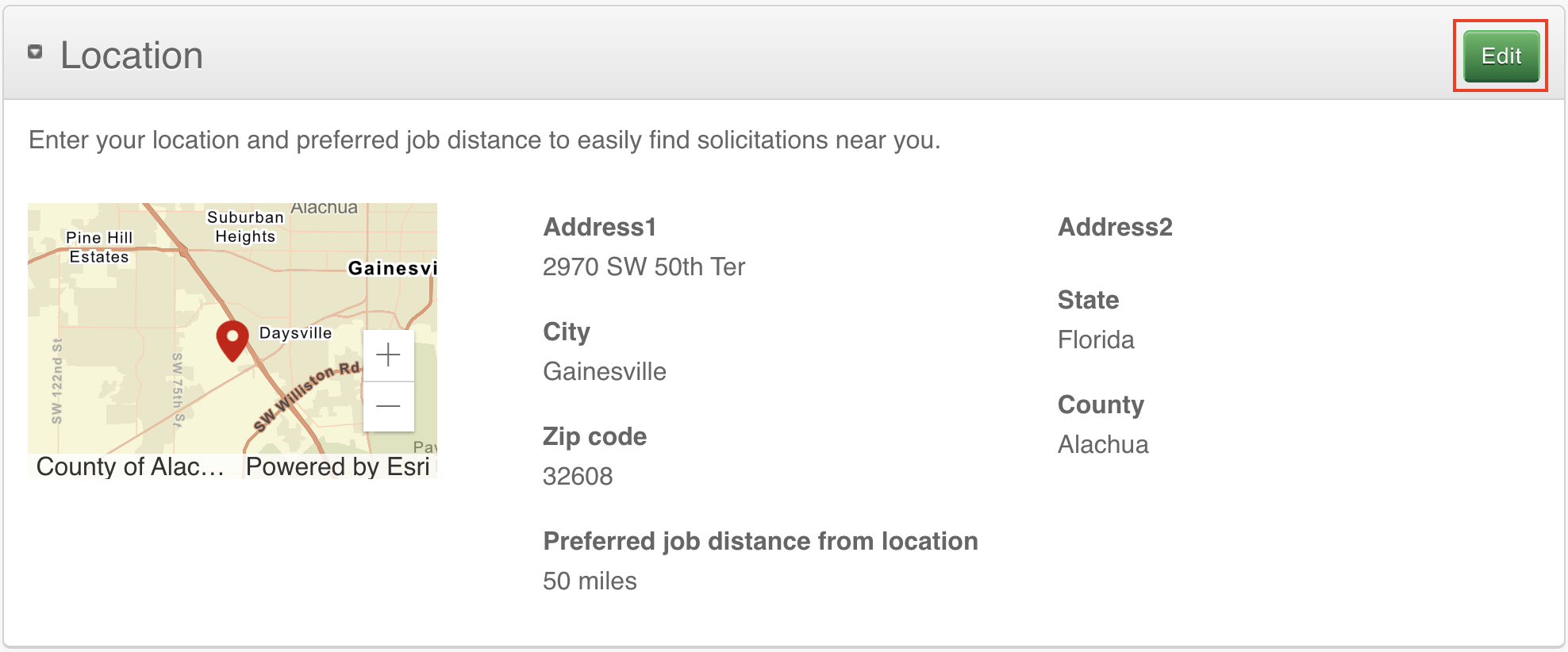Screen dimensions: 1568x652
Task: Zoom out on the map
Action: point(388,406)
